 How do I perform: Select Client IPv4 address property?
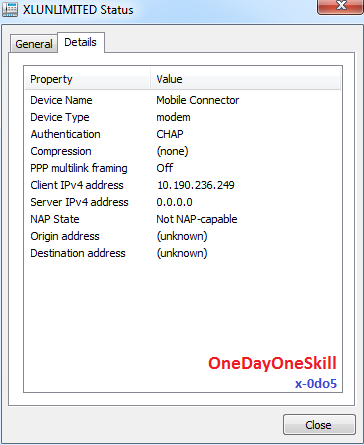77,185
